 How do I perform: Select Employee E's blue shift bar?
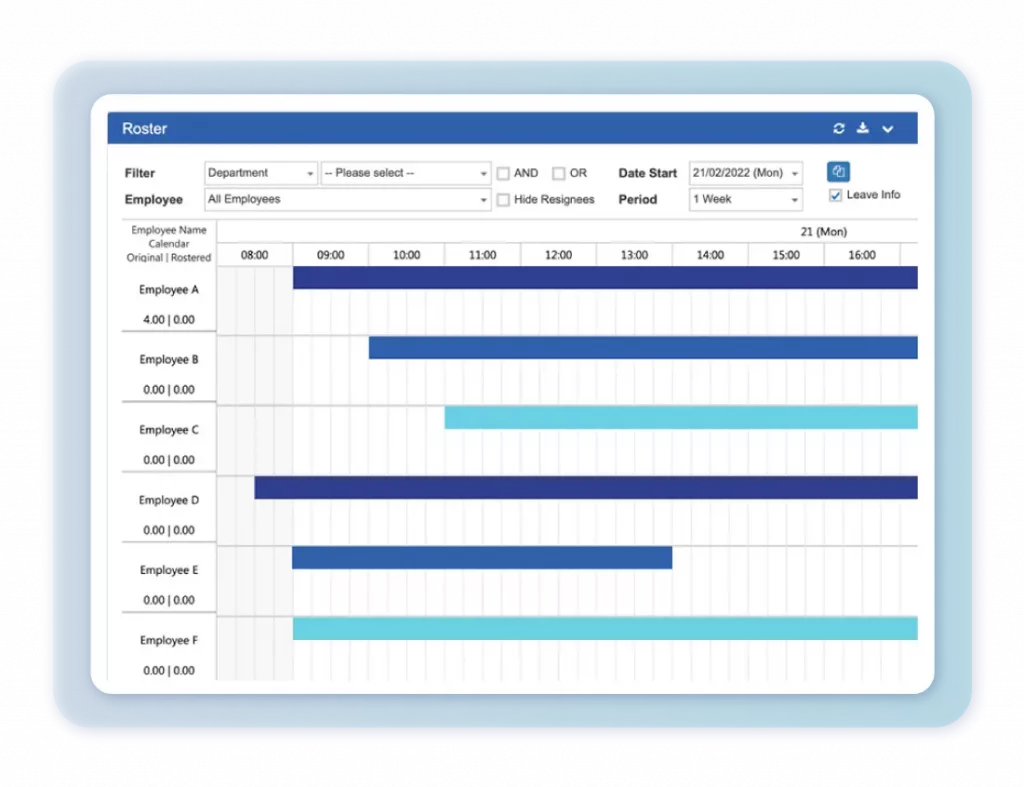[482, 558]
